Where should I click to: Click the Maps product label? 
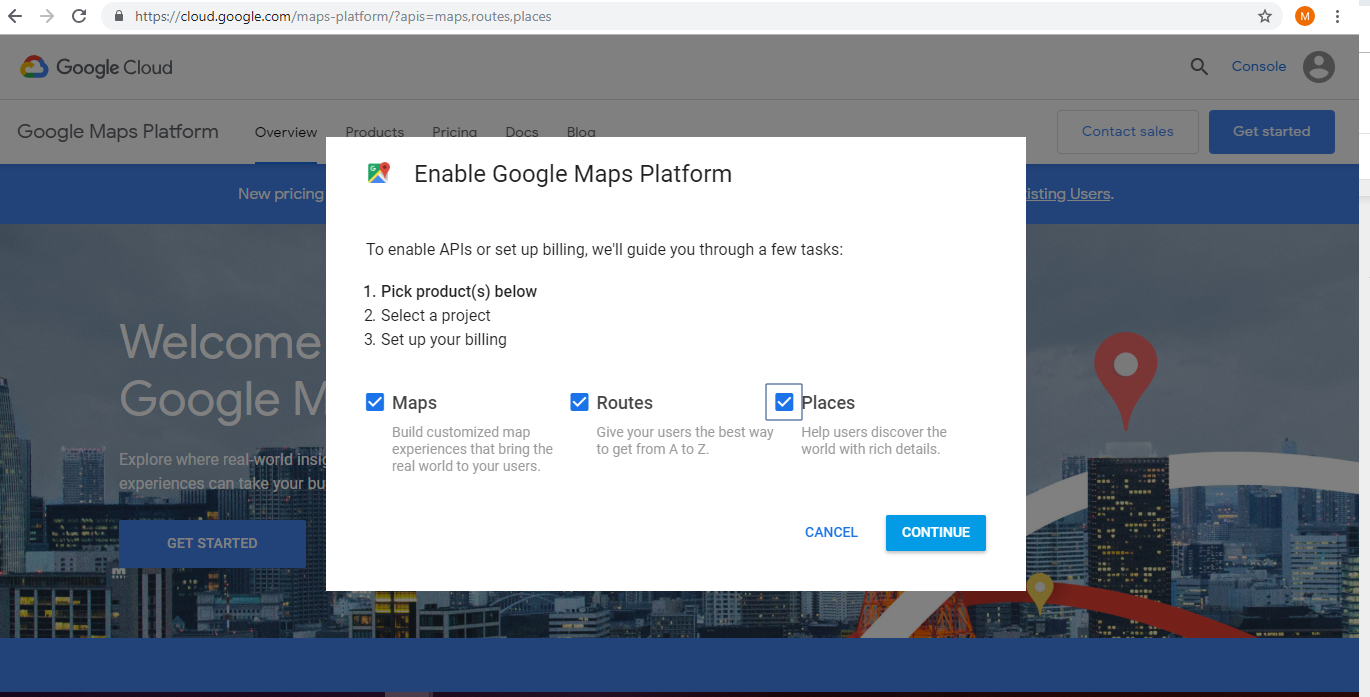[x=414, y=403]
